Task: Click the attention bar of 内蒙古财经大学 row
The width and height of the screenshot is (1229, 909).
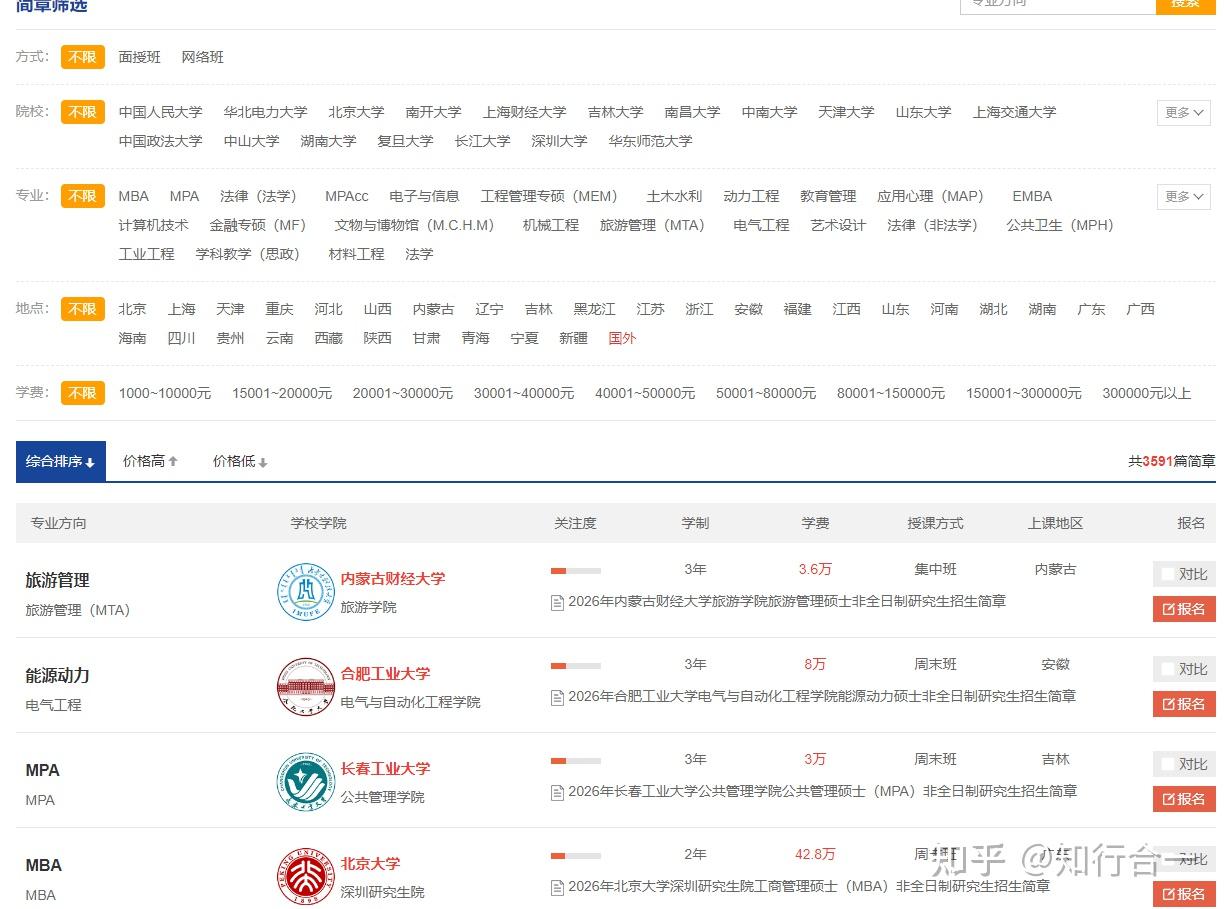Action: pos(576,571)
